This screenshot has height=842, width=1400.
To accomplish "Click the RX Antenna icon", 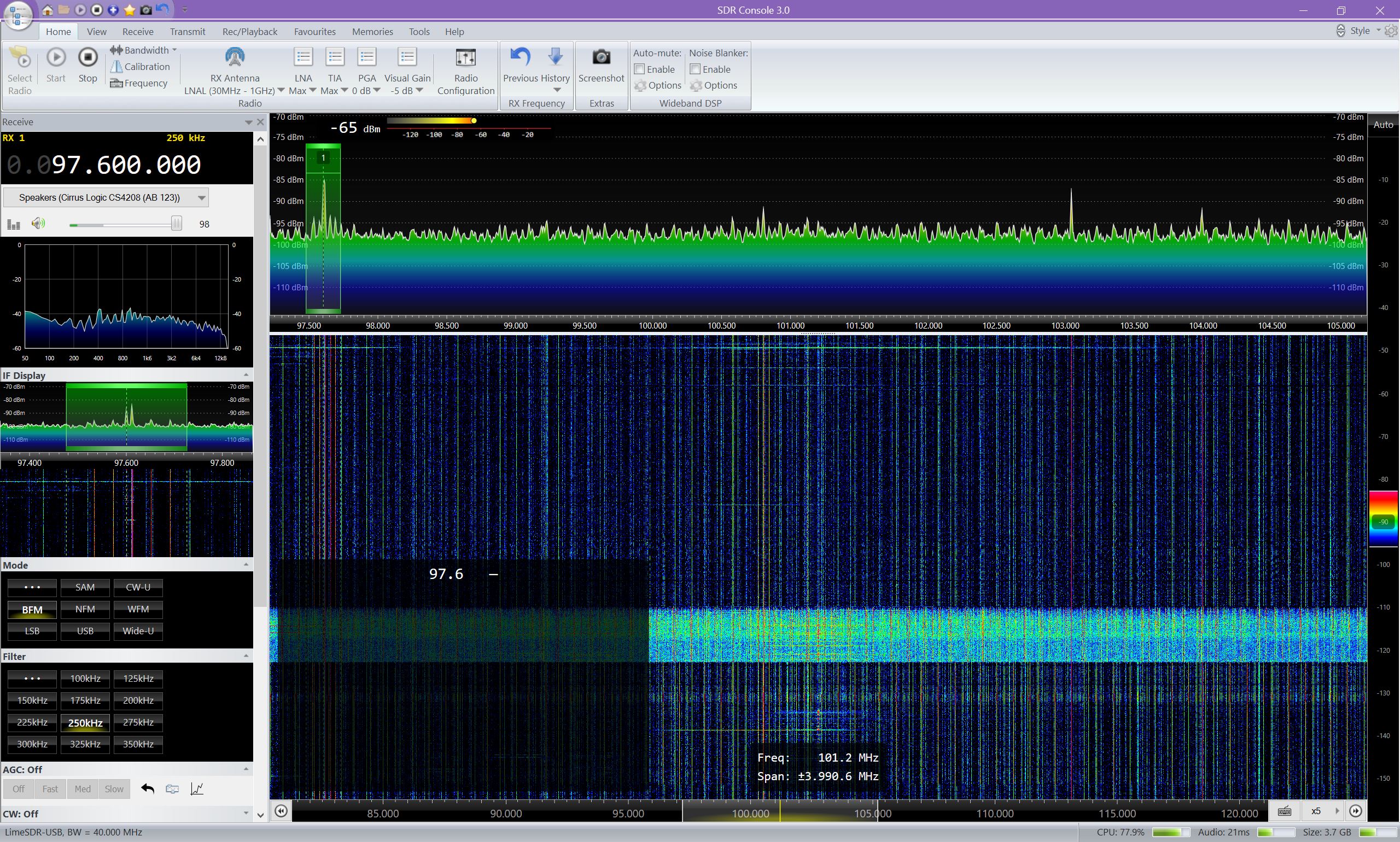I will point(235,57).
